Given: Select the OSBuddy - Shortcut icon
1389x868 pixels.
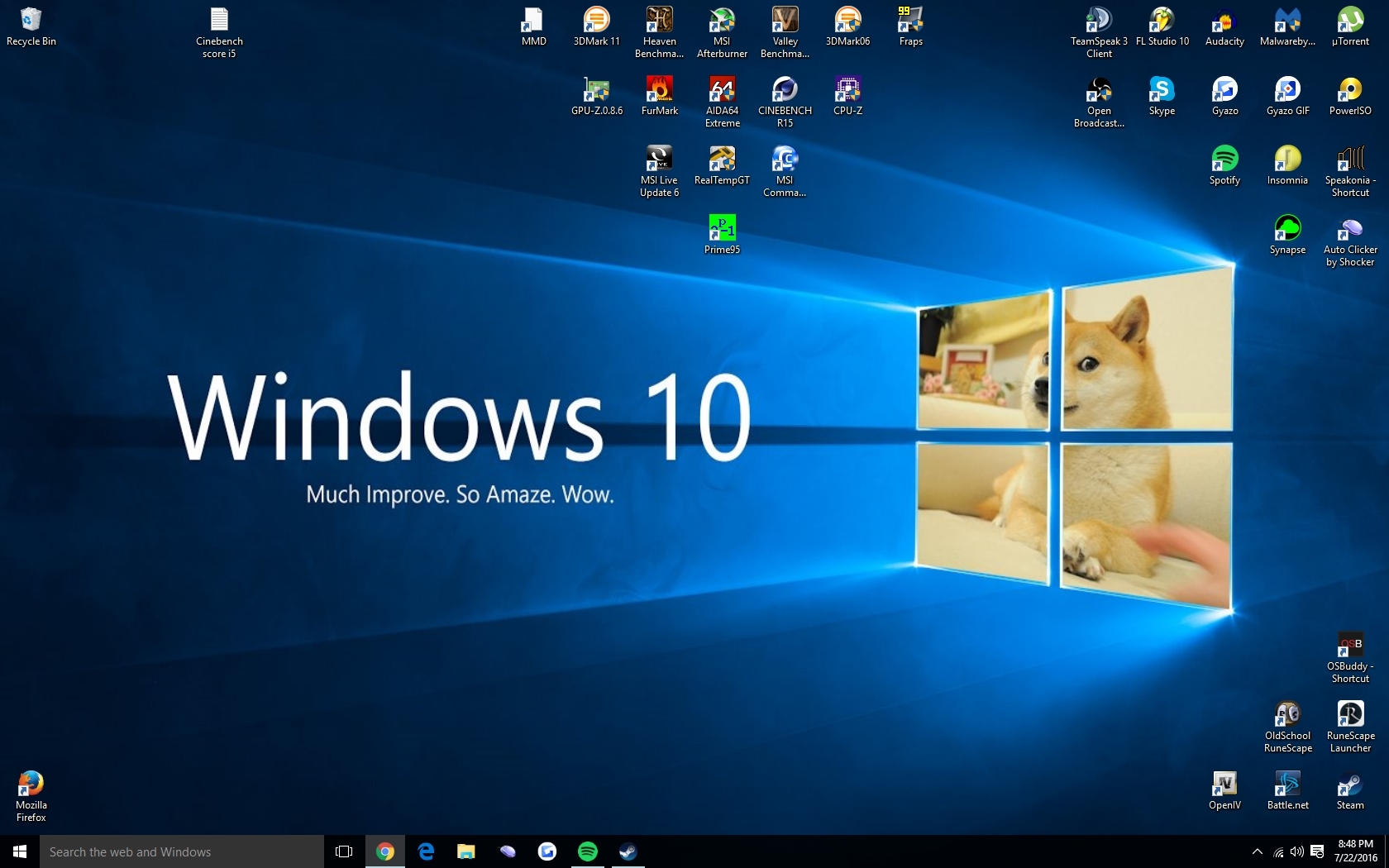Looking at the screenshot, I should (x=1350, y=658).
